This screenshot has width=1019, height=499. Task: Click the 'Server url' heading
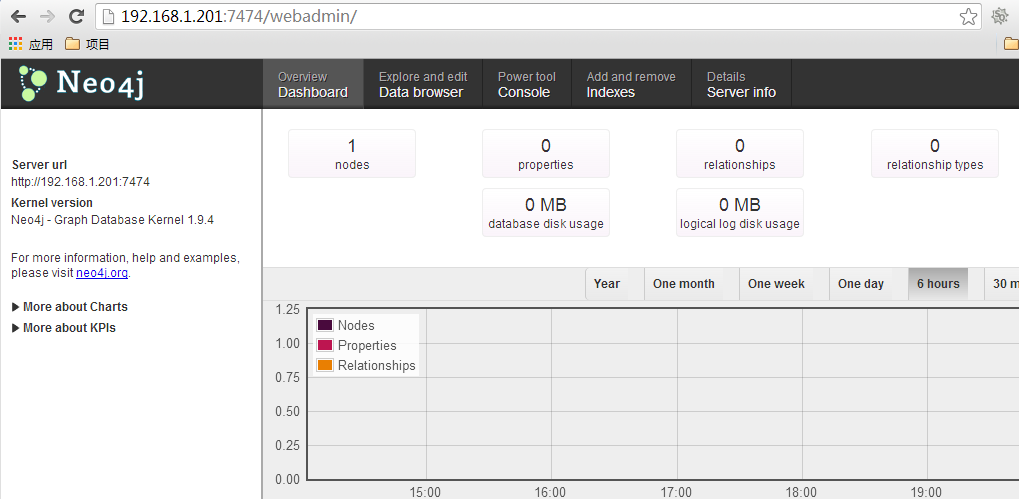tap(39, 165)
